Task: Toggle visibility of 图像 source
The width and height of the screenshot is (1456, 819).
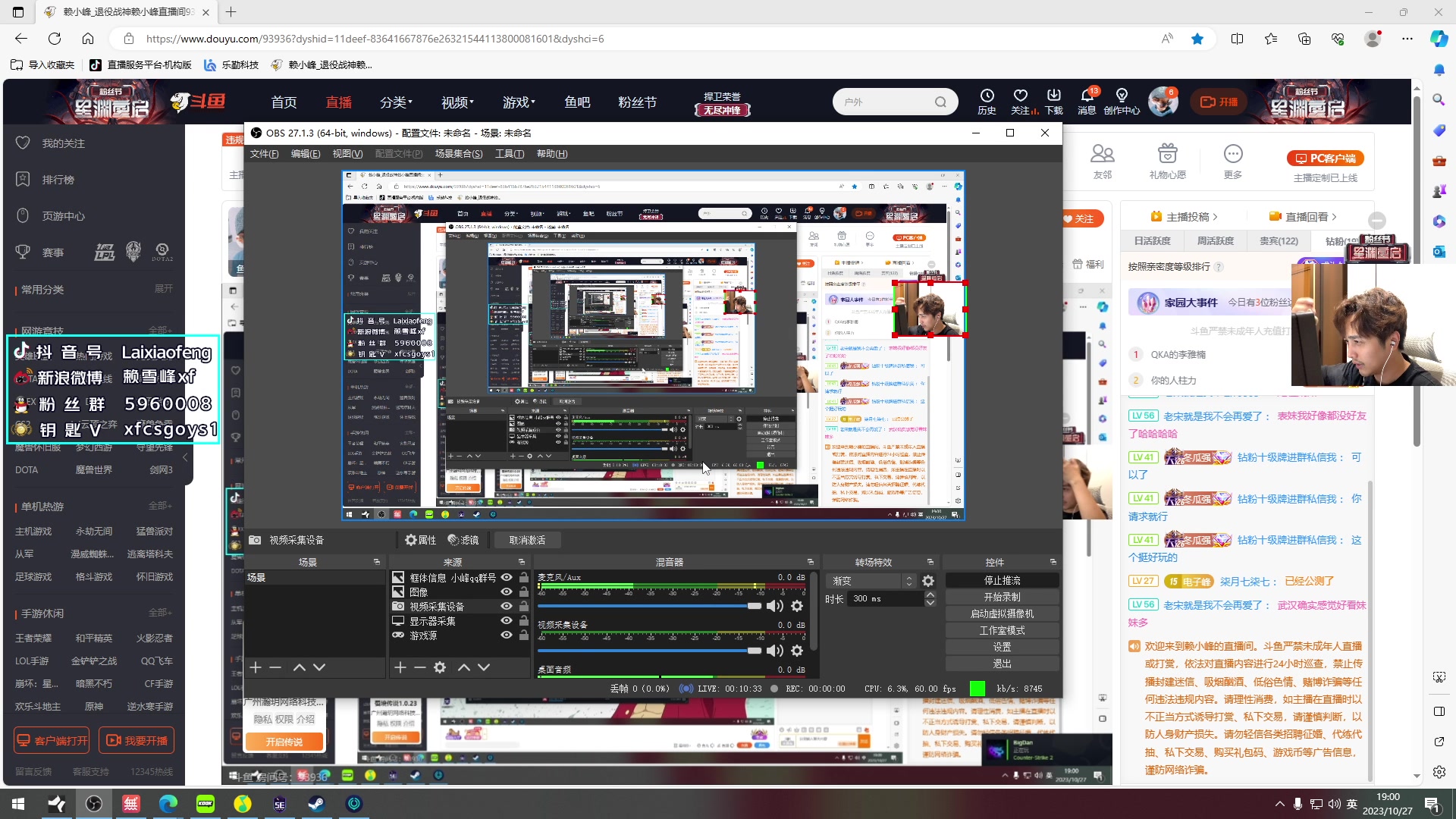Action: pyautogui.click(x=507, y=592)
